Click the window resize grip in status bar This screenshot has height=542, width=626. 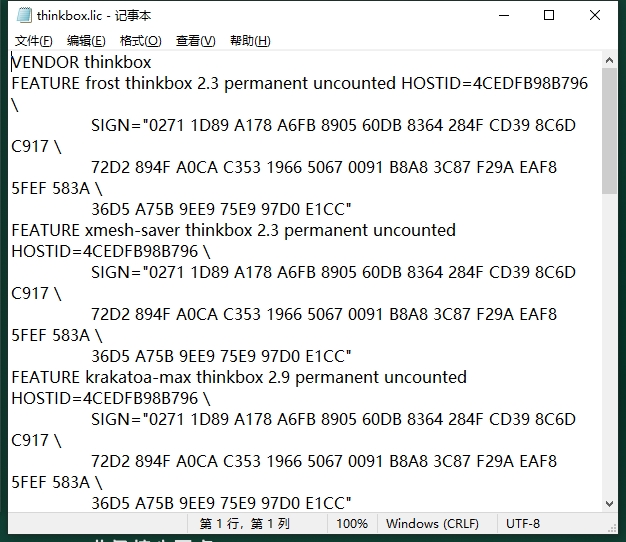click(x=612, y=528)
